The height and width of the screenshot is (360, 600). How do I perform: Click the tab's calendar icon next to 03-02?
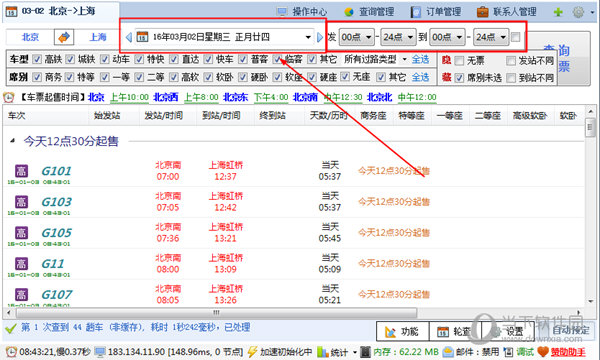[11, 11]
